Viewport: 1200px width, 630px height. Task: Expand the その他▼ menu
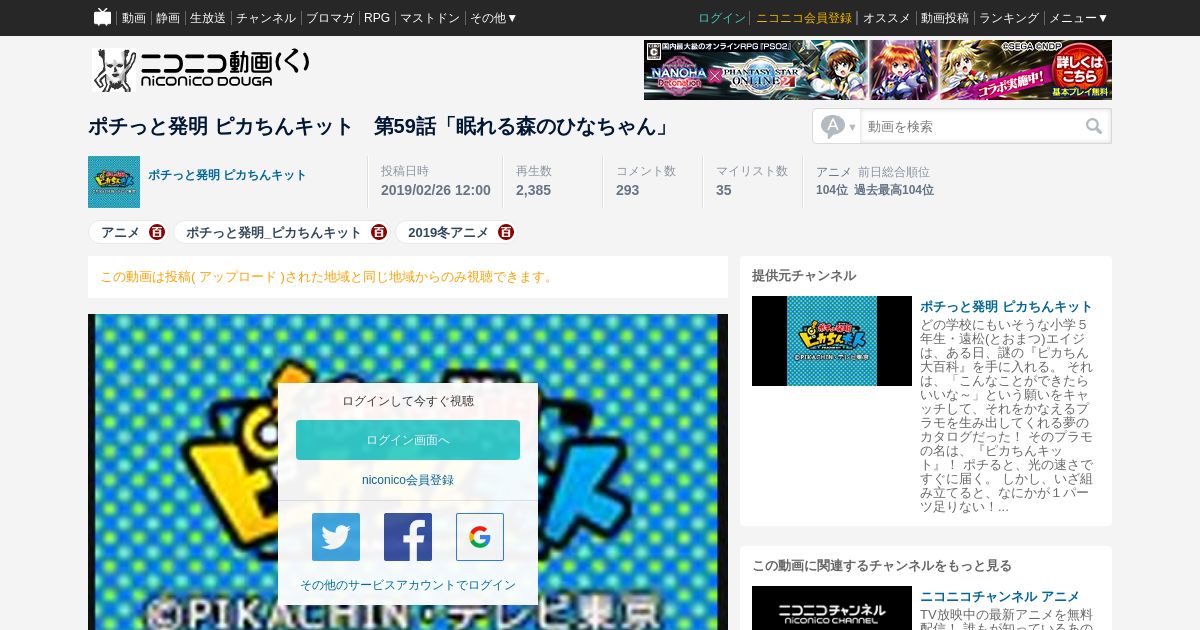click(494, 18)
